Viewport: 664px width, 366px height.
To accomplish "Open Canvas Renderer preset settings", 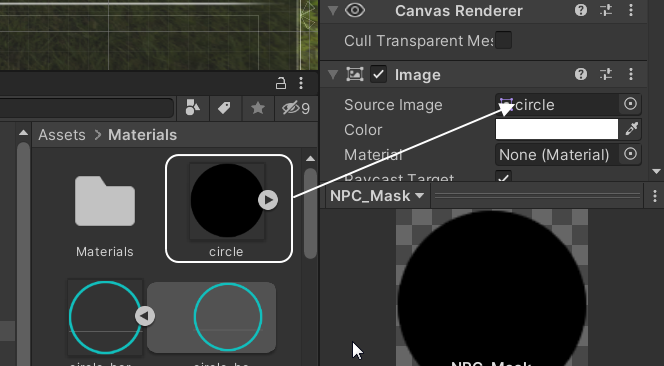I will 606,11.
